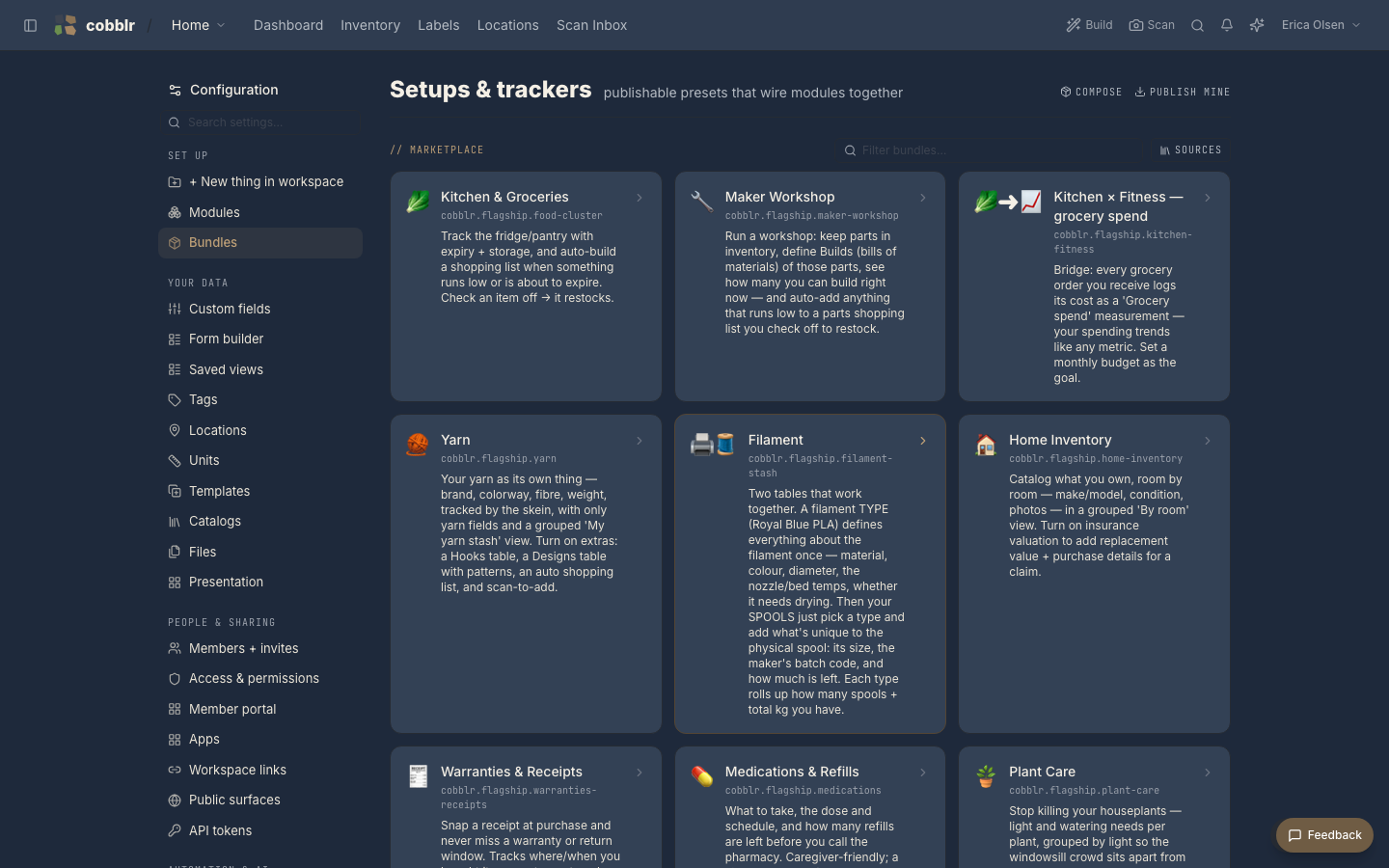Expand Kitchen & Groceries chevron
Viewport: 1389px width, 868px height.
pyautogui.click(x=640, y=198)
